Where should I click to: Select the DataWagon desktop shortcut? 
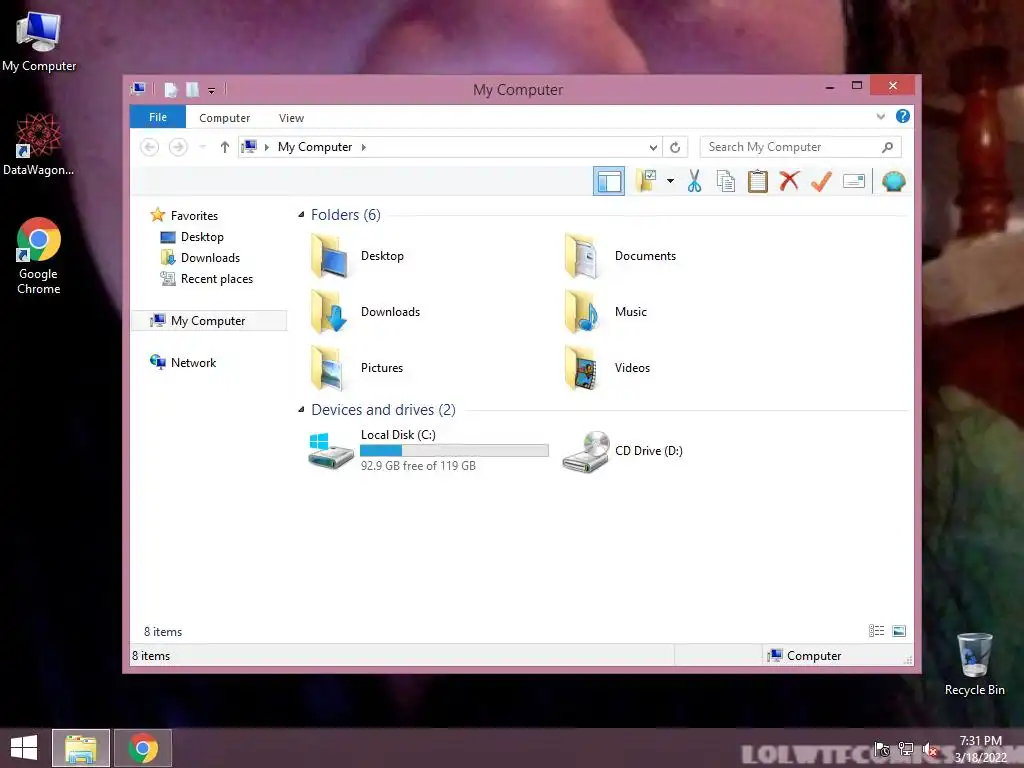(x=39, y=145)
